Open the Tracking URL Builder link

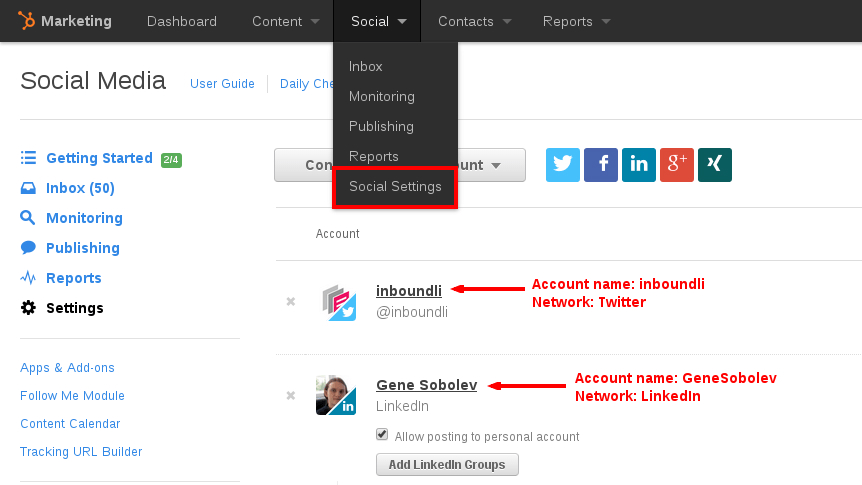[x=81, y=451]
